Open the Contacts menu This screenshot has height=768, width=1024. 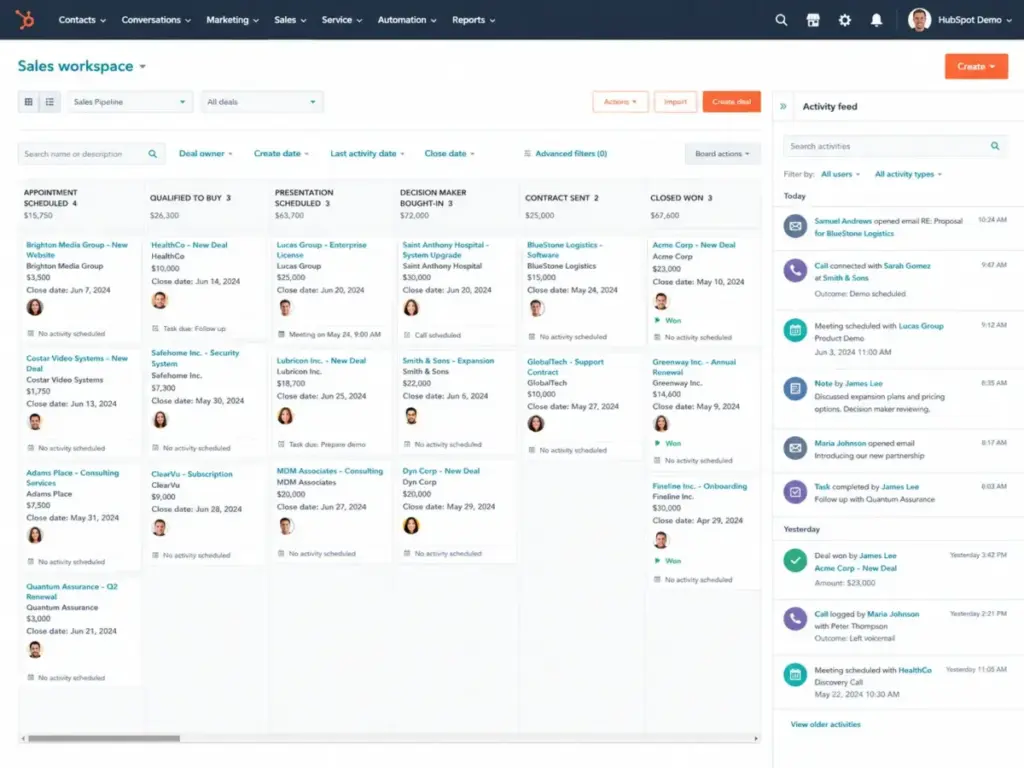(x=82, y=20)
